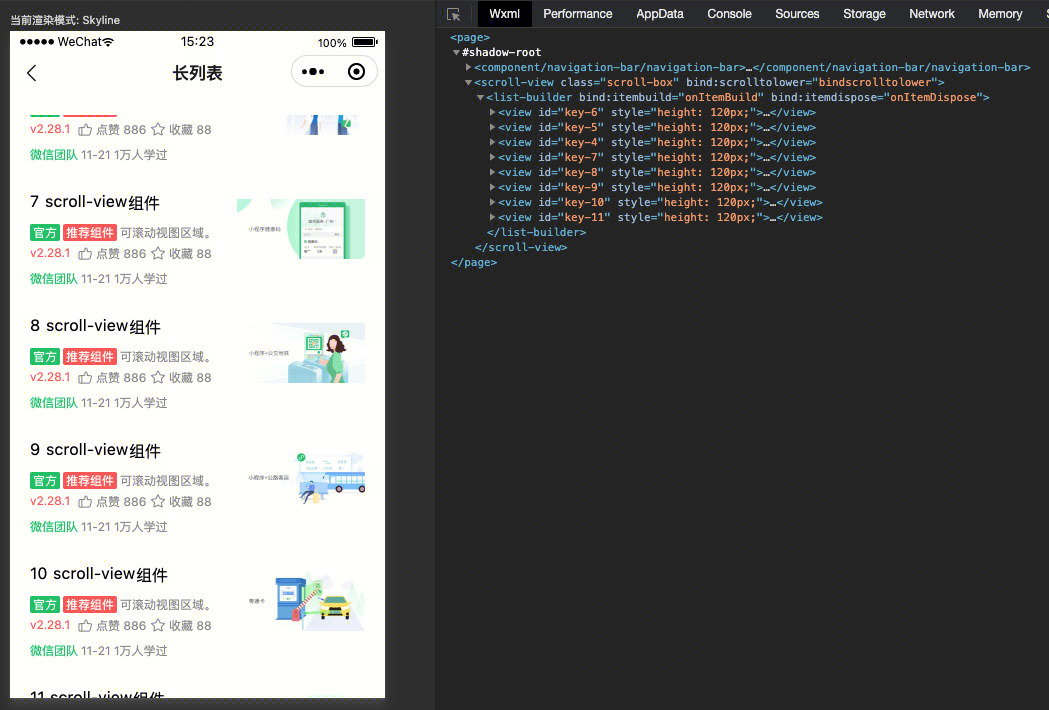This screenshot has height=710, width=1049.
Task: Open thumbnail image of item 9
Action: tap(301, 477)
